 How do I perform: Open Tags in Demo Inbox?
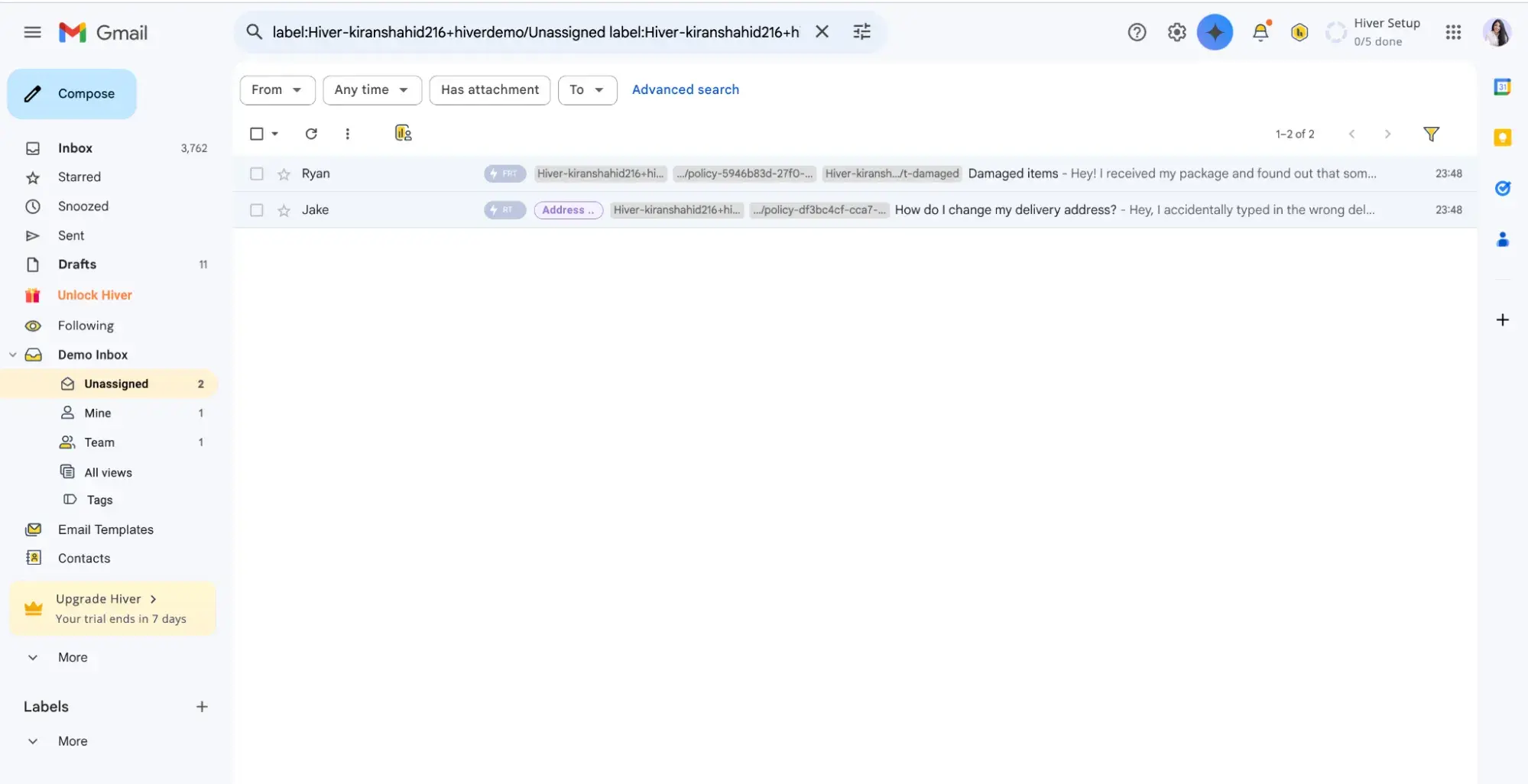click(99, 500)
